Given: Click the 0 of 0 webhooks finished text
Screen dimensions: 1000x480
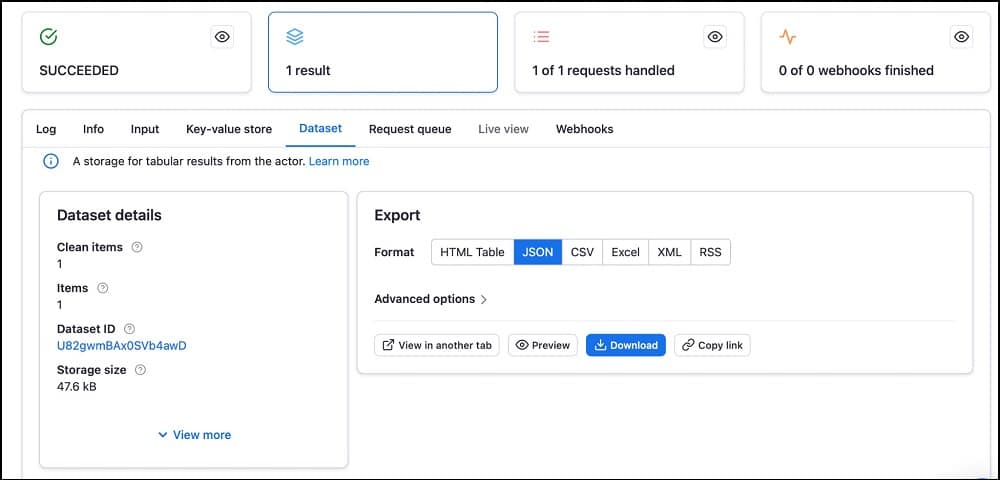Looking at the screenshot, I should tap(856, 70).
